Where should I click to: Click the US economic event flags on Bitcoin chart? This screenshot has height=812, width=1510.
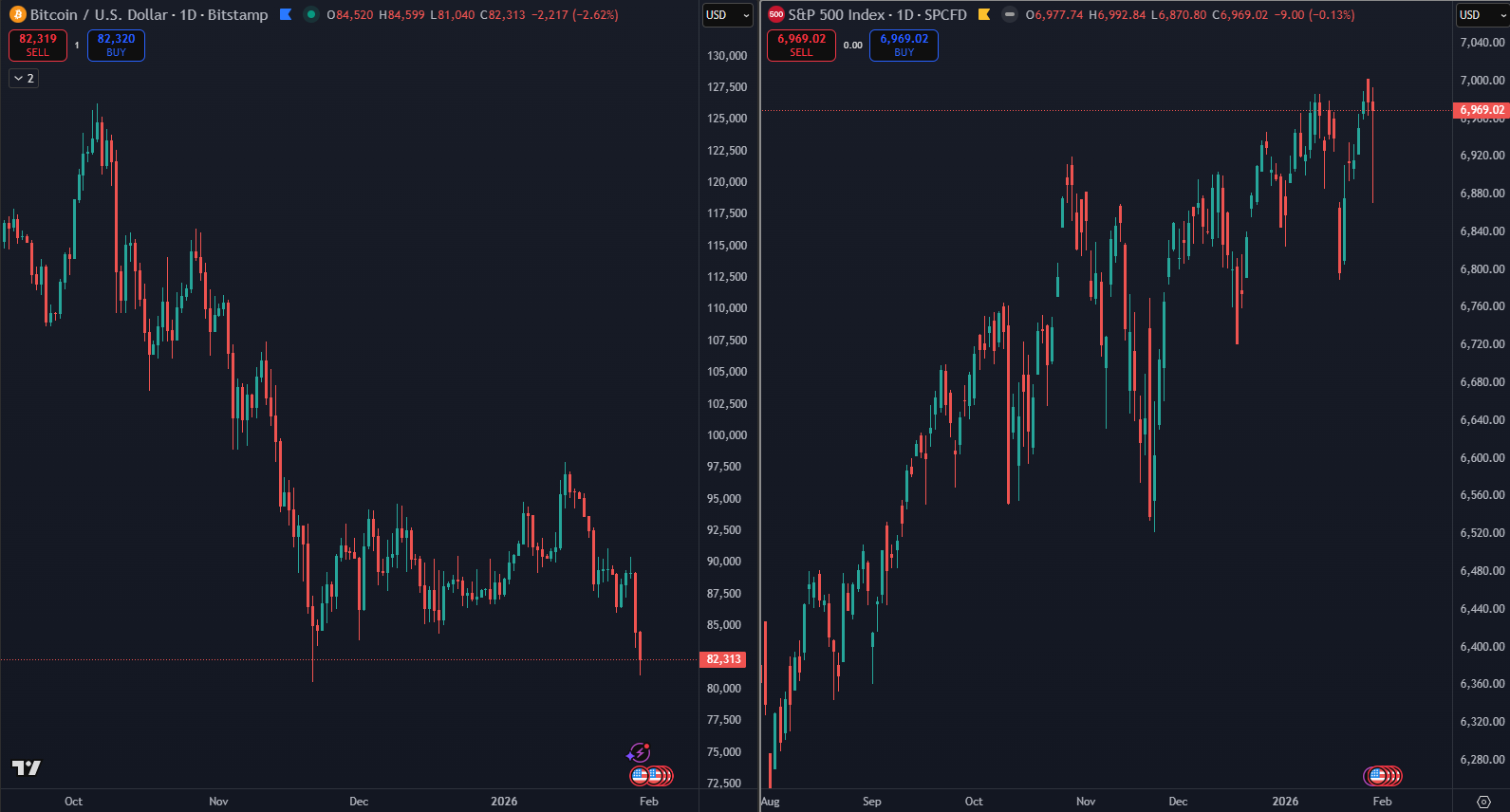tap(652, 776)
